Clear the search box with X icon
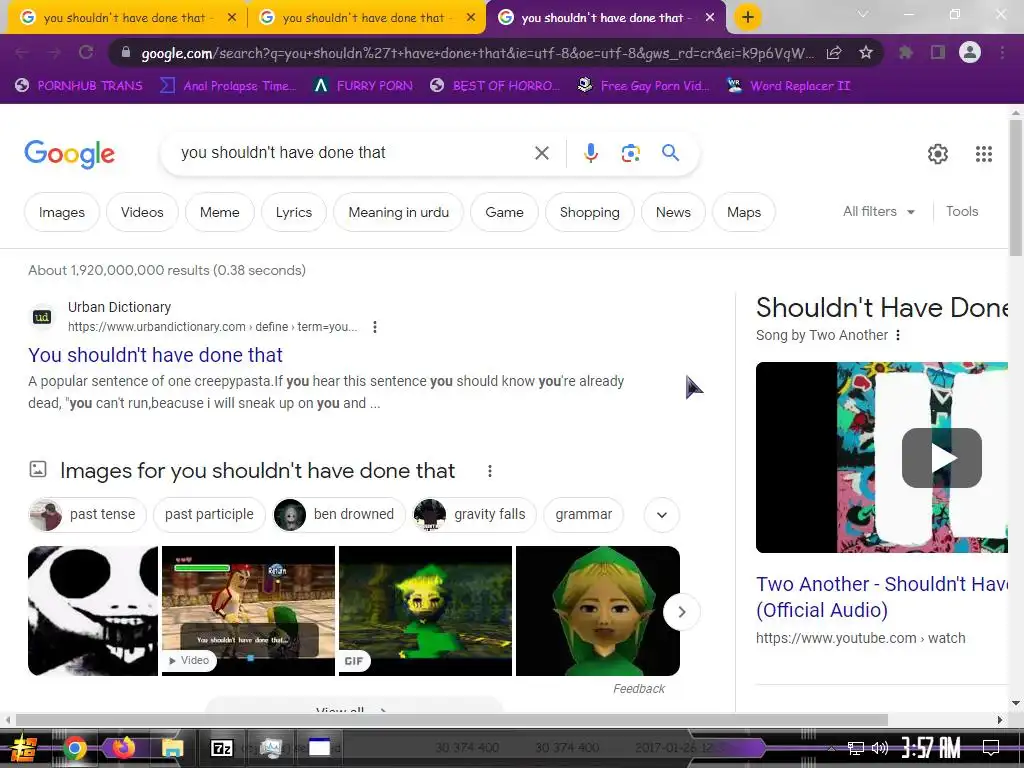Viewport: 1024px width, 768px height. pos(541,153)
